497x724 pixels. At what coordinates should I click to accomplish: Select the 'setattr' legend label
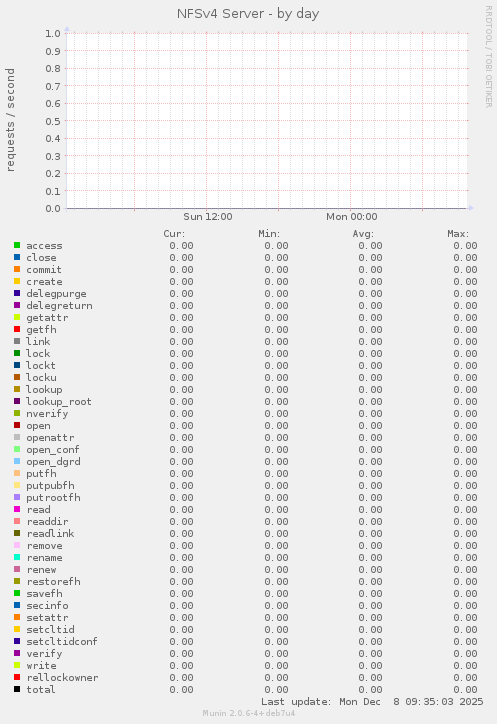pos(48,617)
